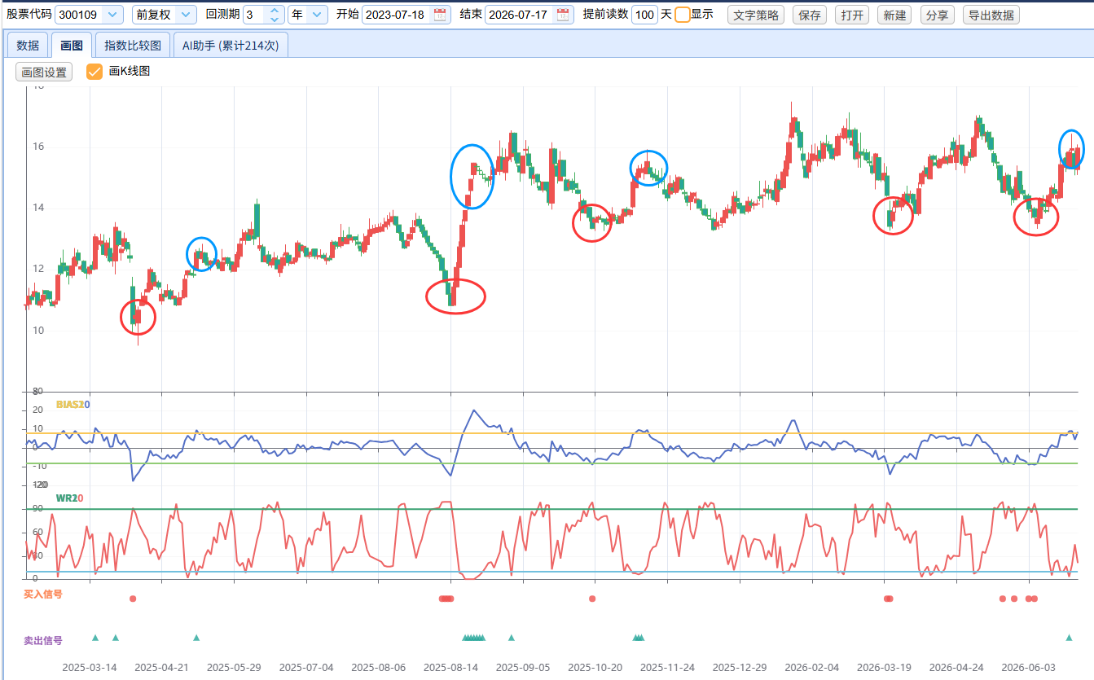Open the end date calendar picker
The width and height of the screenshot is (1094, 680).
[x=563, y=15]
